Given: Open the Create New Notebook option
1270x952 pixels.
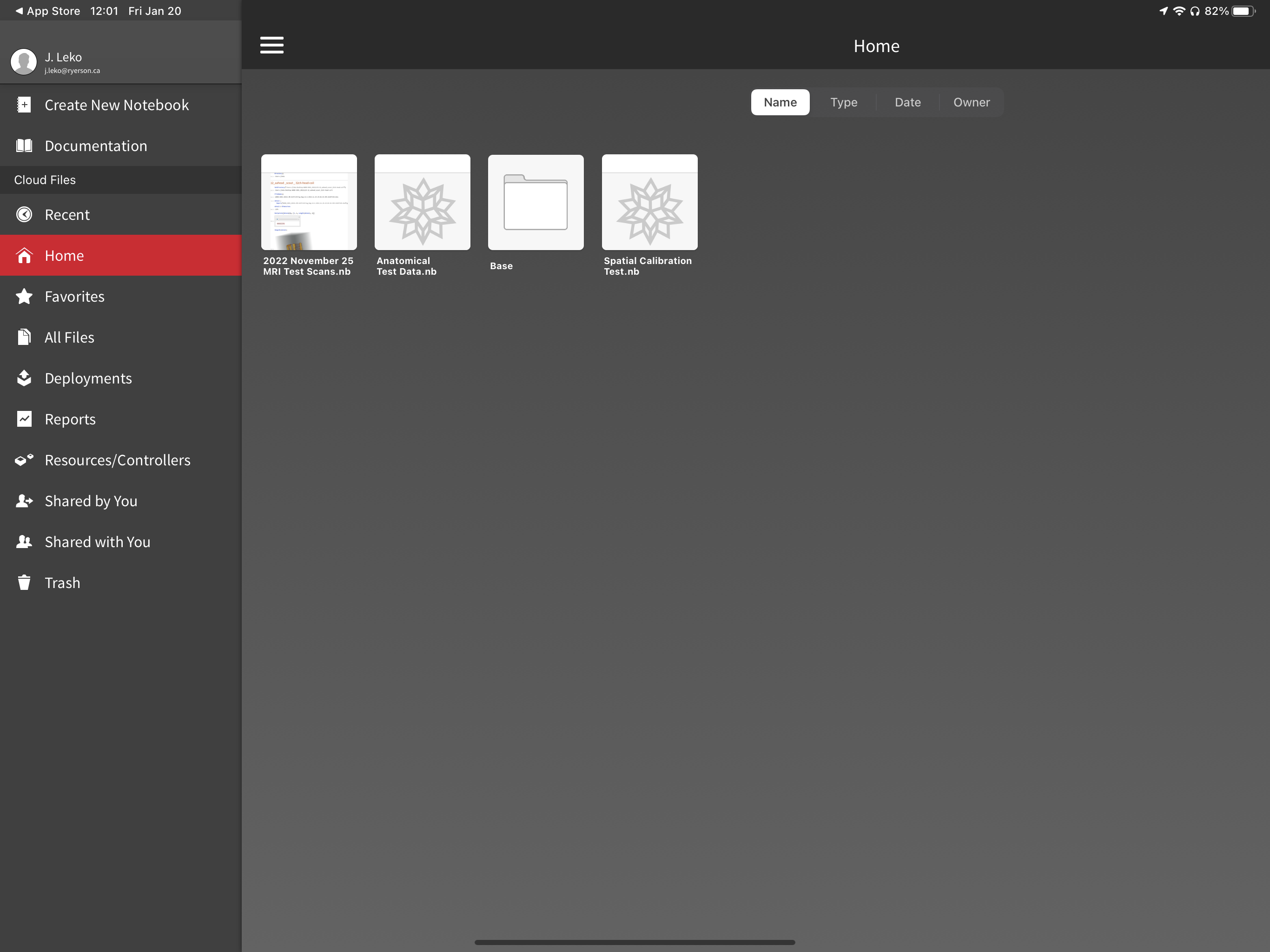Looking at the screenshot, I should 117,104.
